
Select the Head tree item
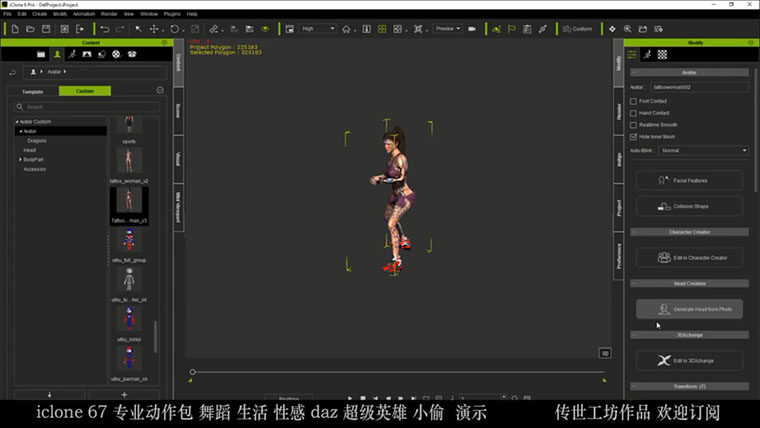tap(30, 150)
